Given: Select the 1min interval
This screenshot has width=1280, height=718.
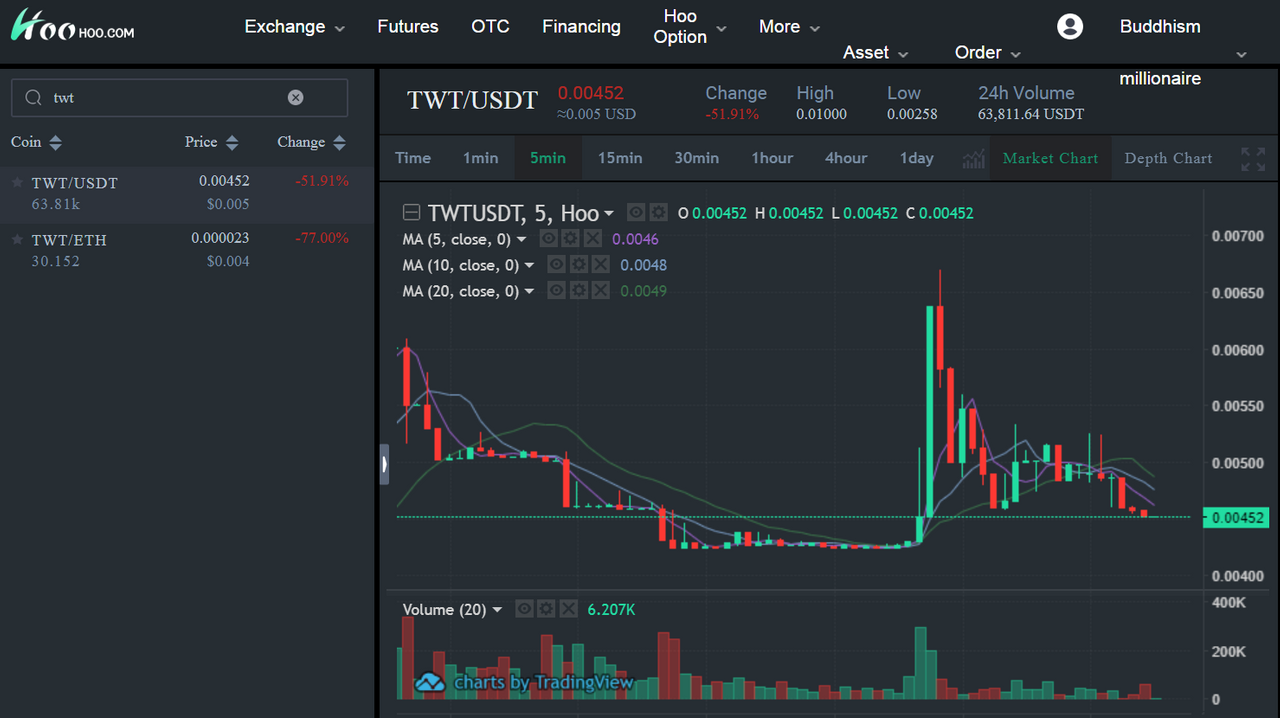Looking at the screenshot, I should click(x=480, y=158).
